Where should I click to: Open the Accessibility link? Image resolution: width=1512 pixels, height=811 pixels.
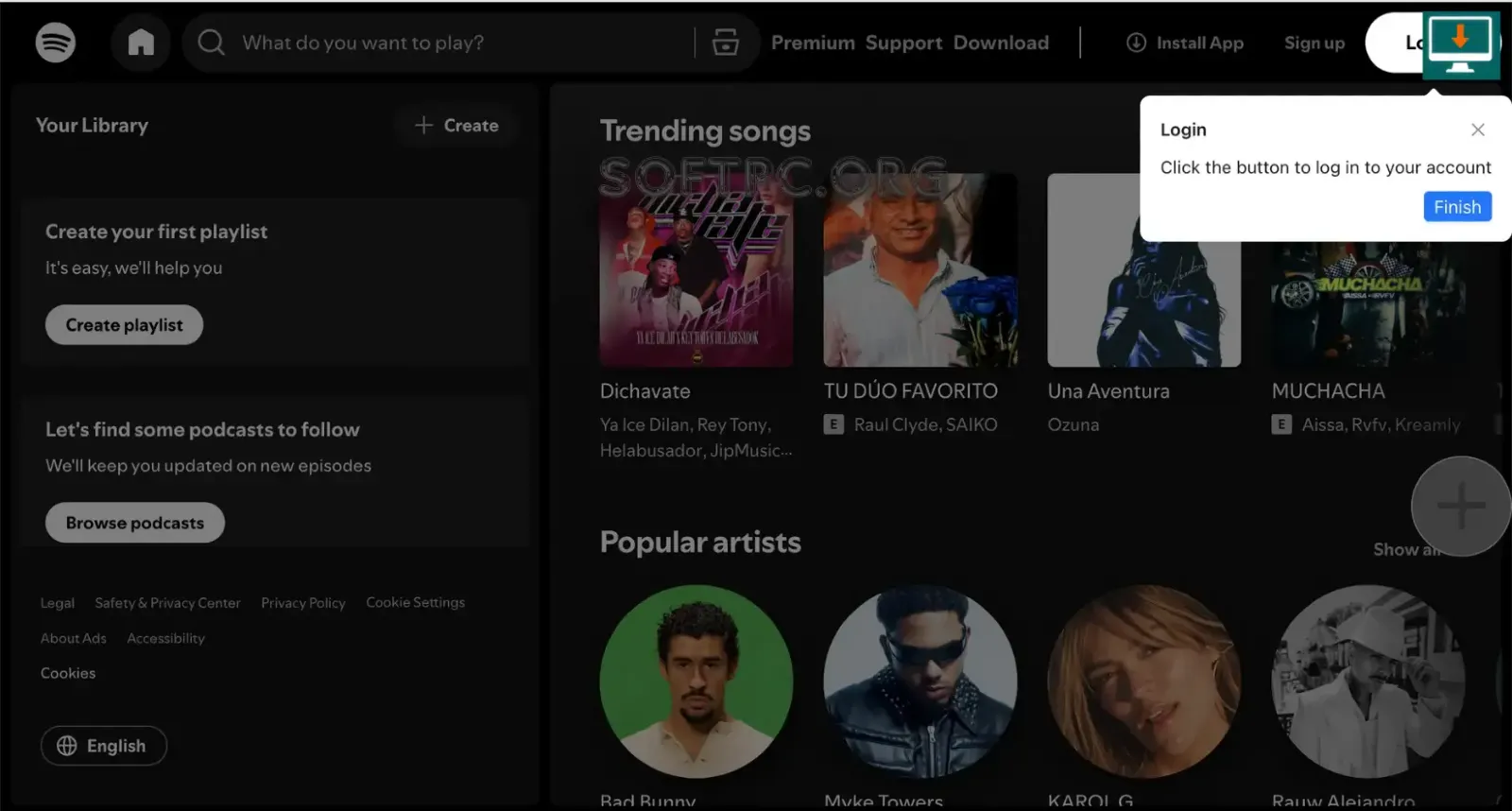click(x=165, y=638)
